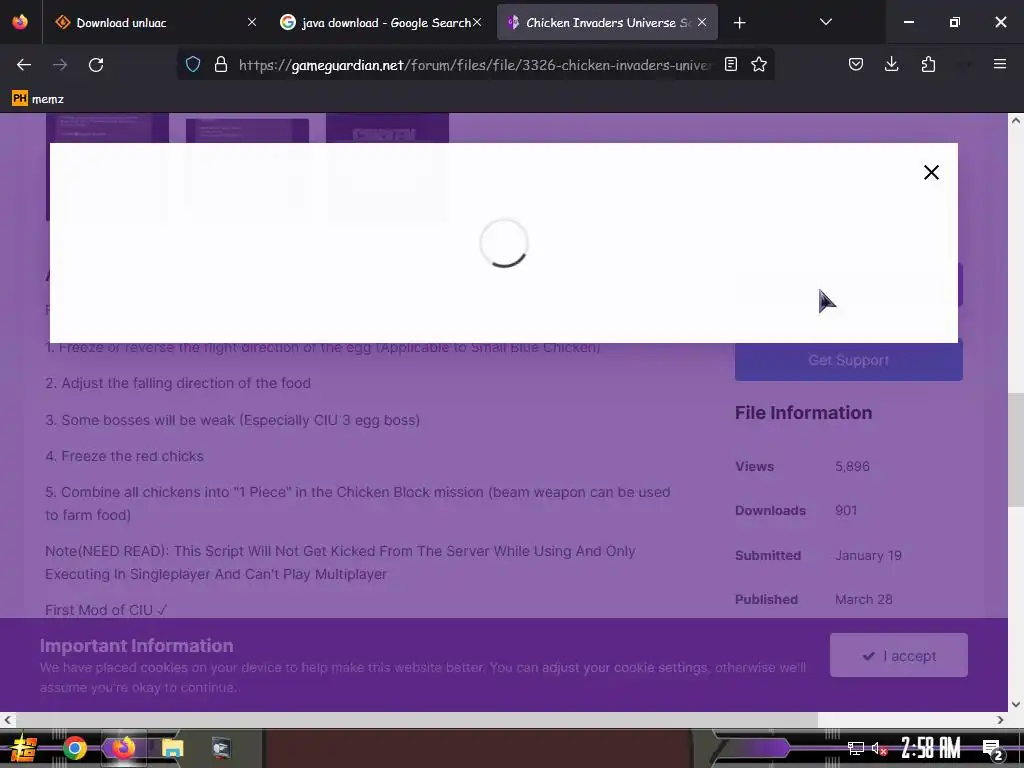Viewport: 1024px width, 768px height.
Task: Click the horizontal scrollbar thumb
Action: click(417, 720)
